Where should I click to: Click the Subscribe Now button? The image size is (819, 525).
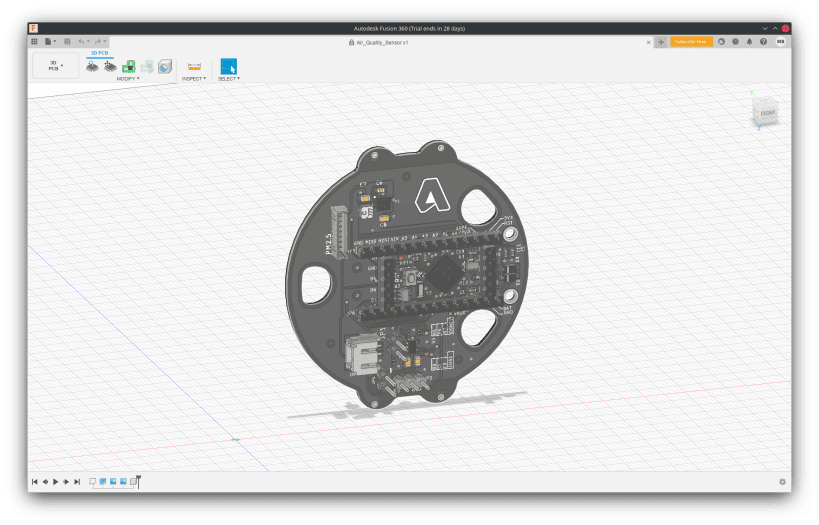point(691,42)
